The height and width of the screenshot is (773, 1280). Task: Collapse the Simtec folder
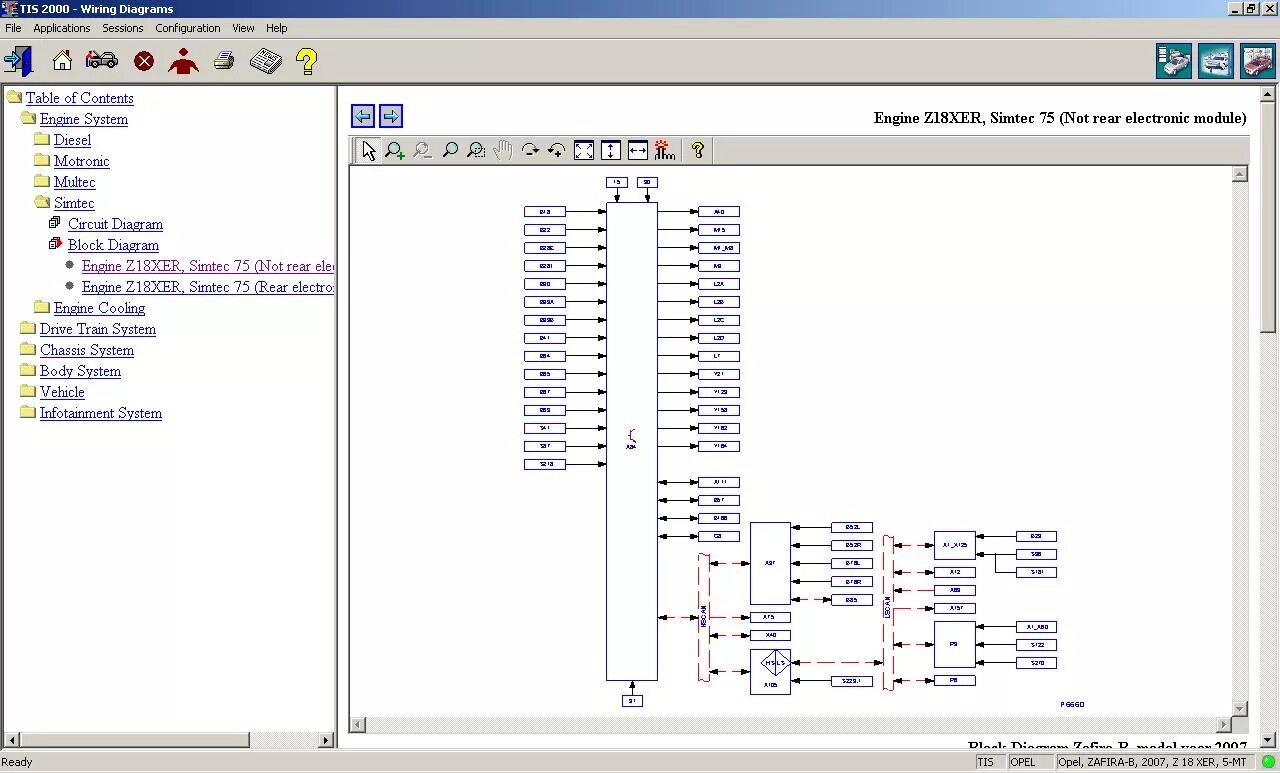click(42, 202)
